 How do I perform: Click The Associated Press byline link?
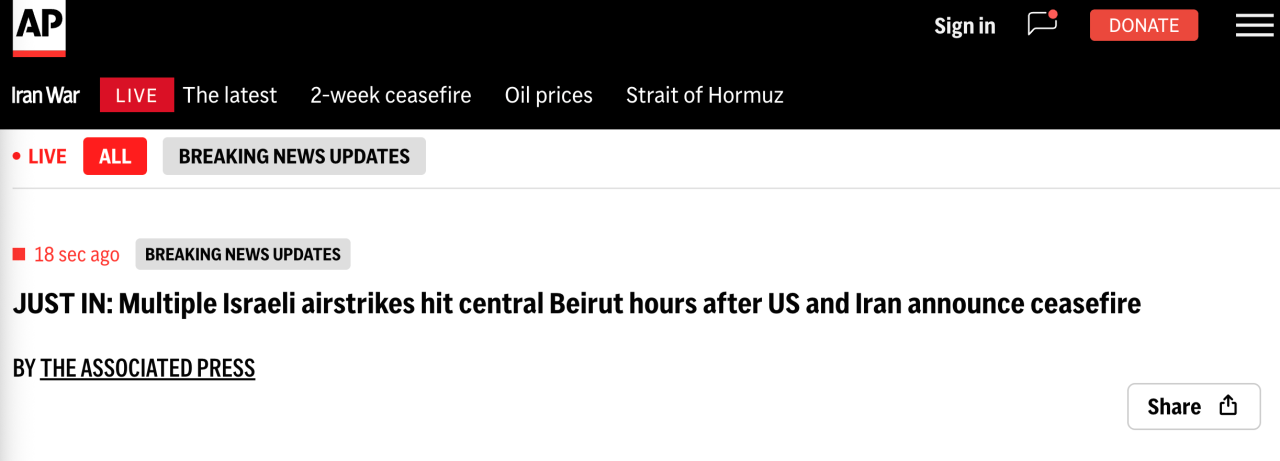(x=148, y=369)
